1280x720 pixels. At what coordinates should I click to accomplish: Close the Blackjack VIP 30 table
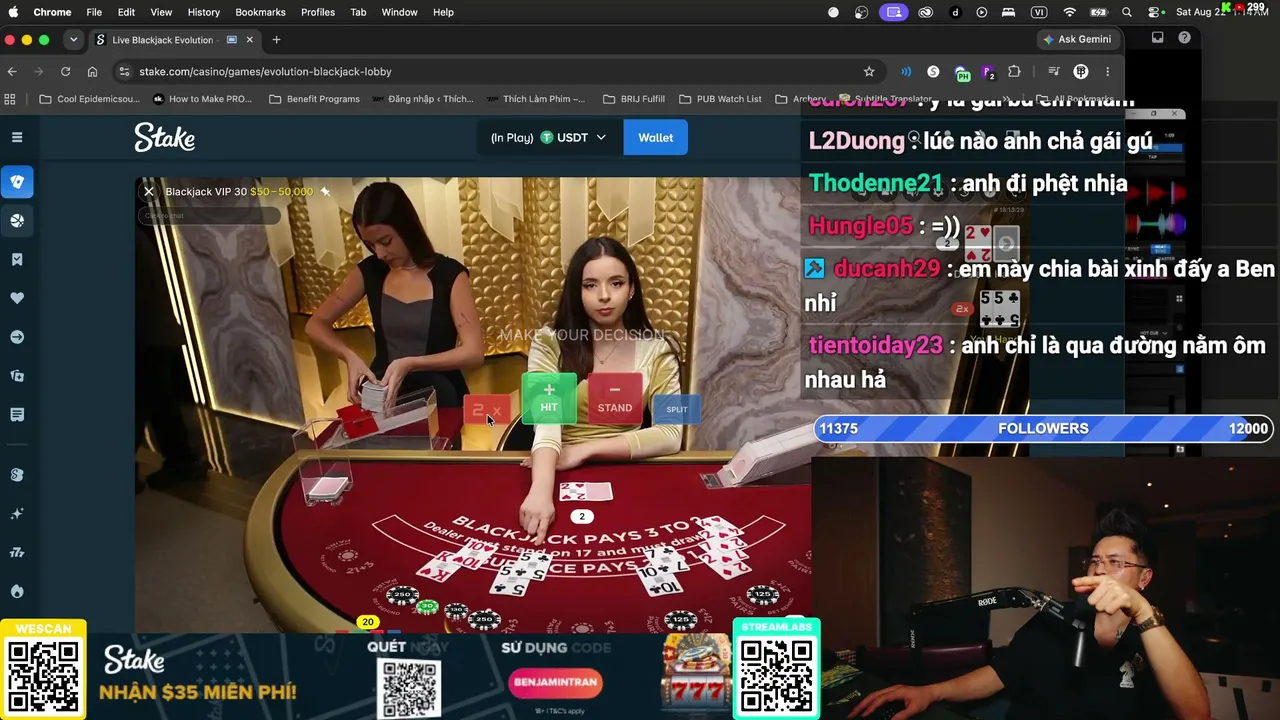149,191
